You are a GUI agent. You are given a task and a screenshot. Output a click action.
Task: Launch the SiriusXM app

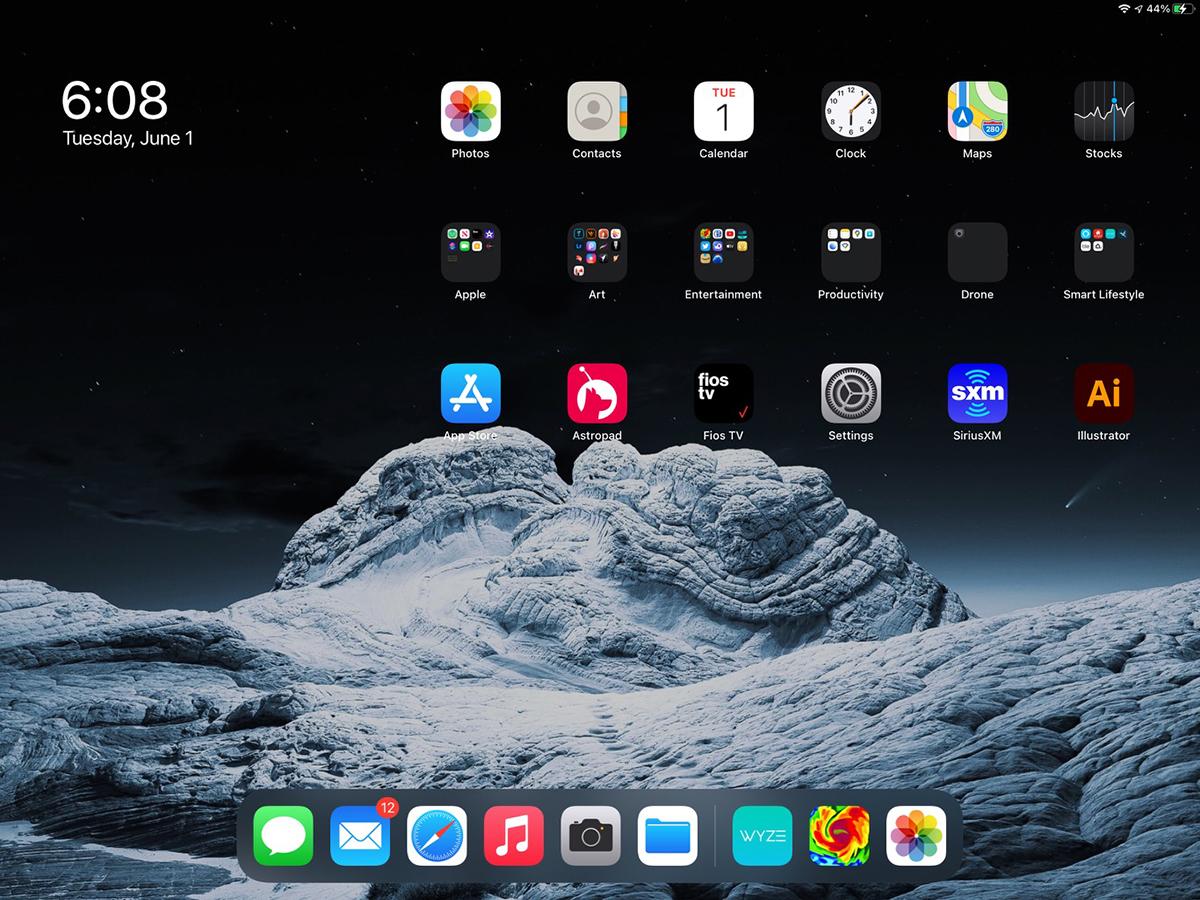tap(977, 393)
